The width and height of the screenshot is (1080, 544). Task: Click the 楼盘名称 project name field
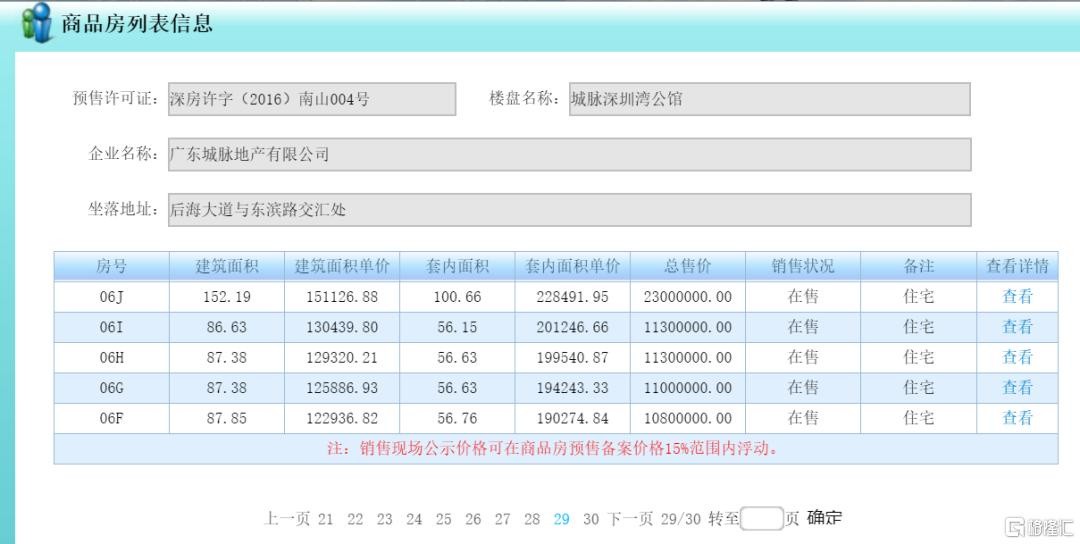pos(769,99)
